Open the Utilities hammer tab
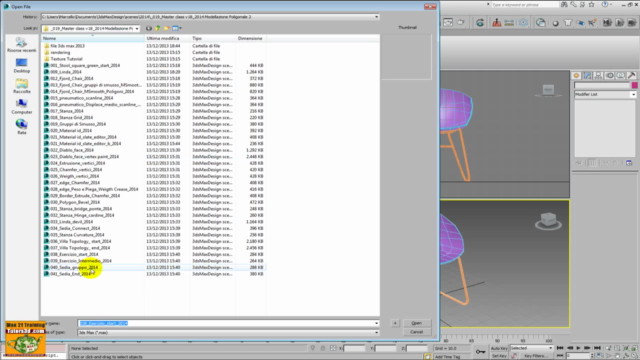This screenshot has width=640, height=360. pos(631,76)
